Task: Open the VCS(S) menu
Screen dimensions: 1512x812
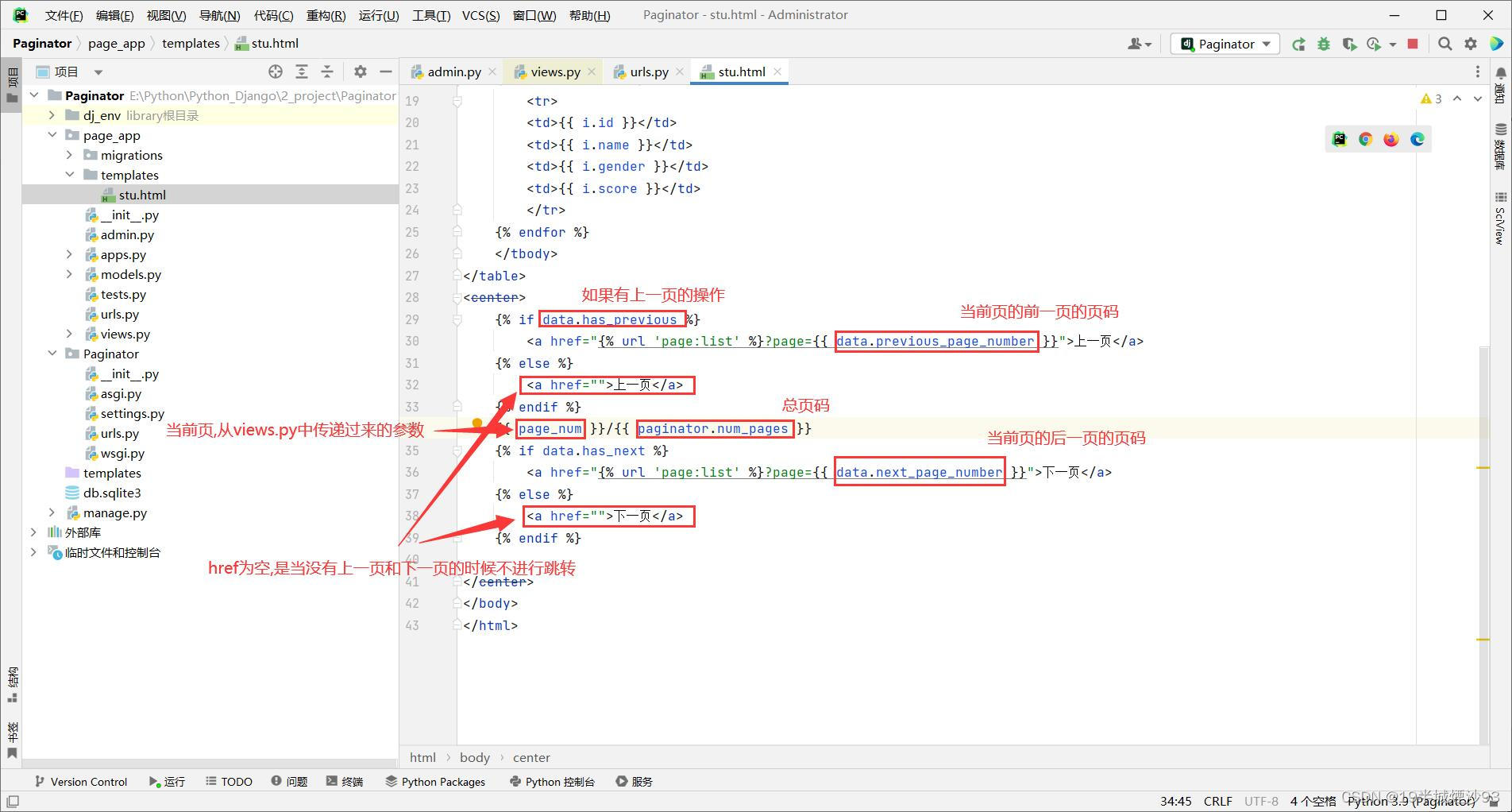Action: click(x=481, y=15)
